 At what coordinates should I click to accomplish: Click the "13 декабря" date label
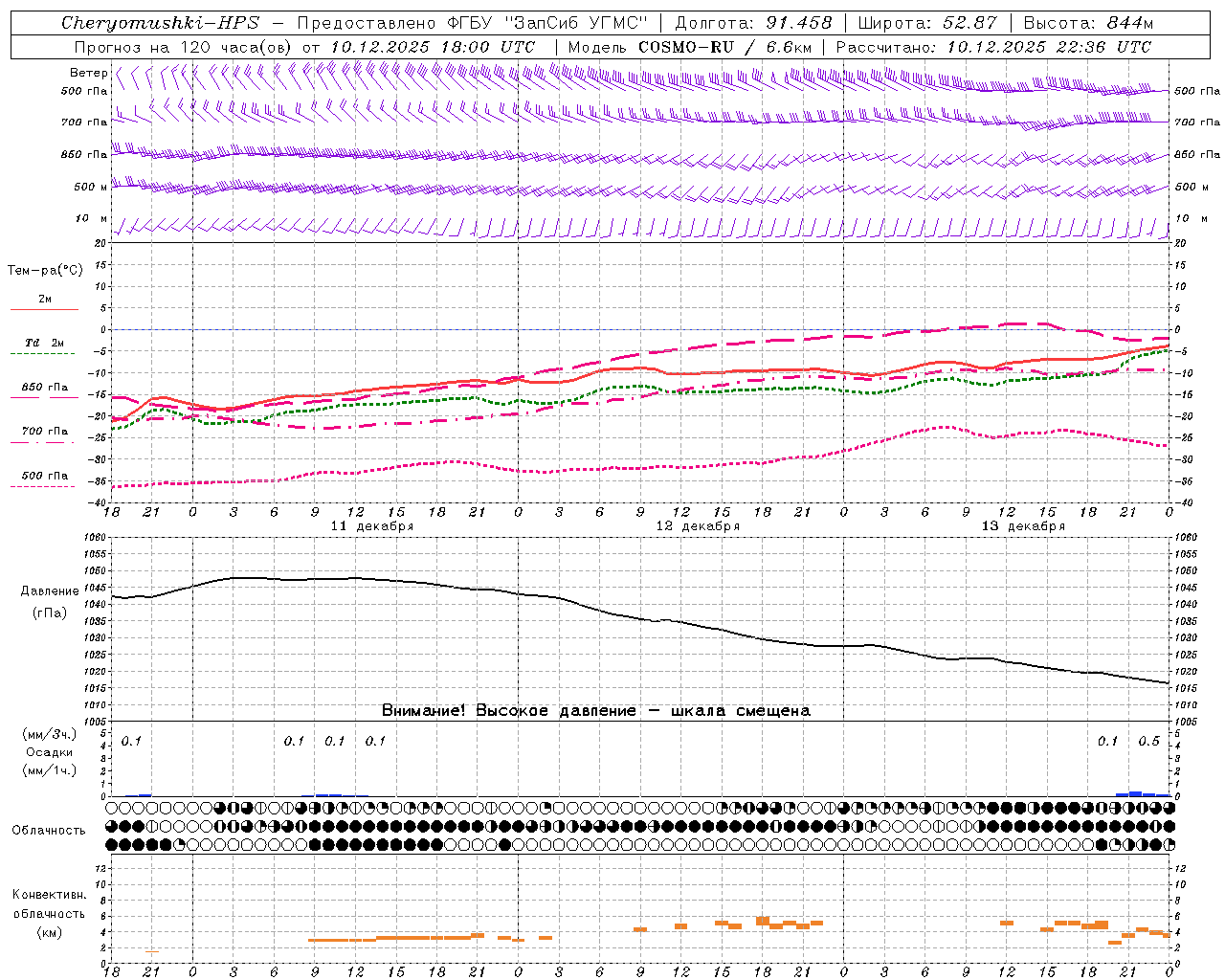point(1023,526)
